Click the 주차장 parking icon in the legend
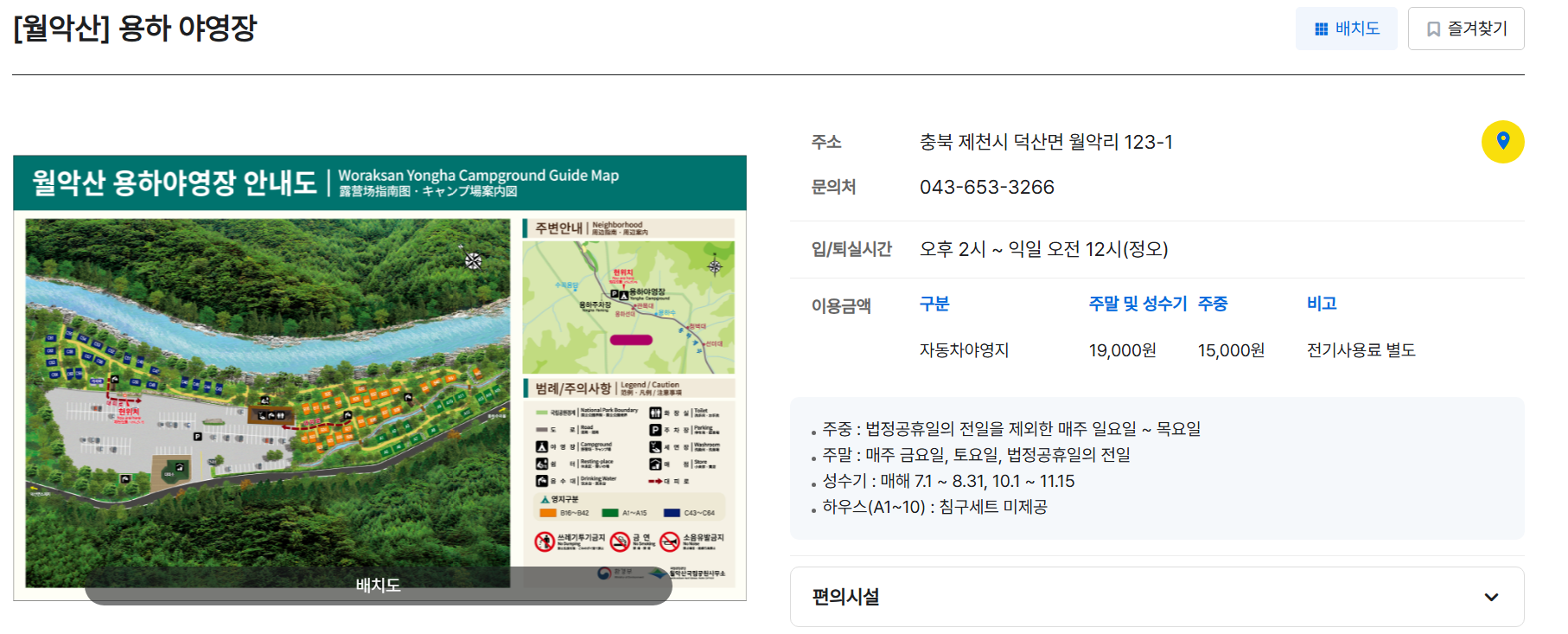The height and width of the screenshot is (634, 1568). point(655,430)
